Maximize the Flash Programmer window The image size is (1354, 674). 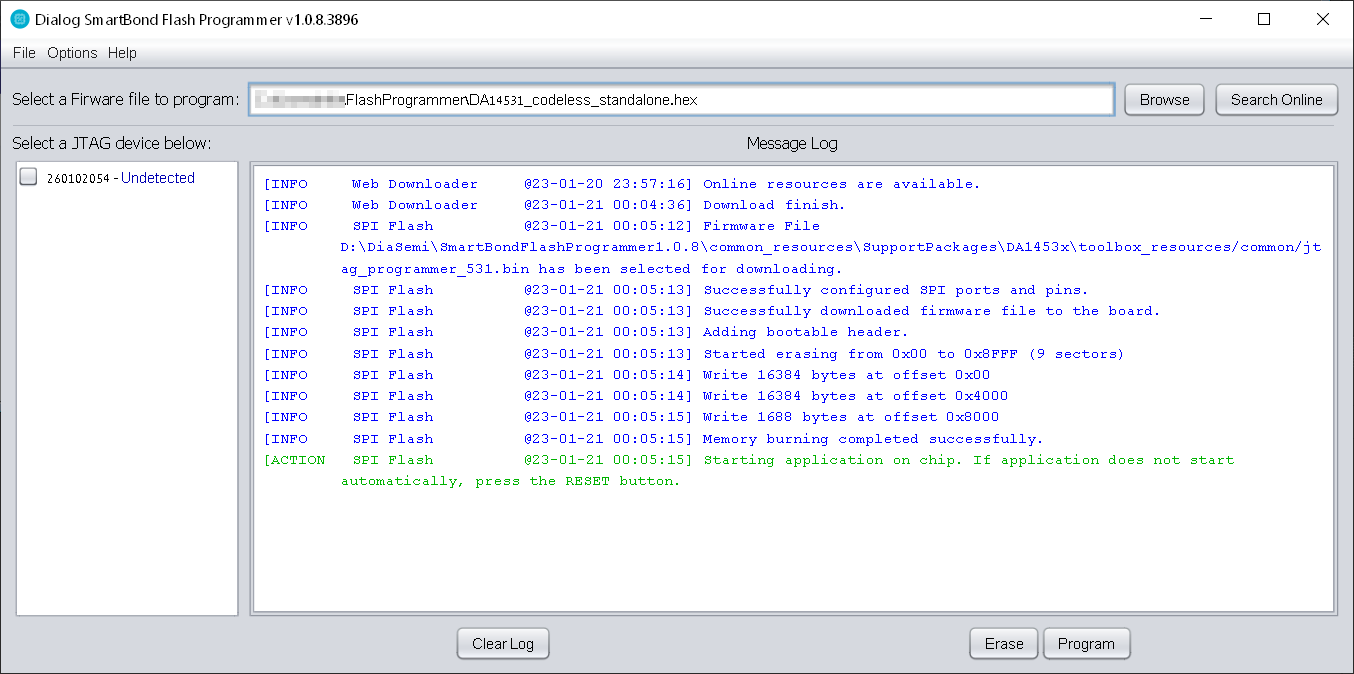pyautogui.click(x=1264, y=19)
